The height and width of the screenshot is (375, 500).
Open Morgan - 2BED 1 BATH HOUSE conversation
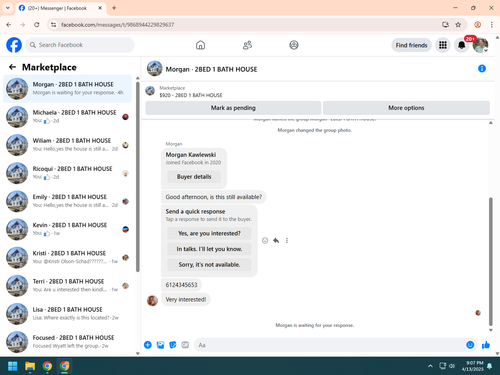coord(67,89)
